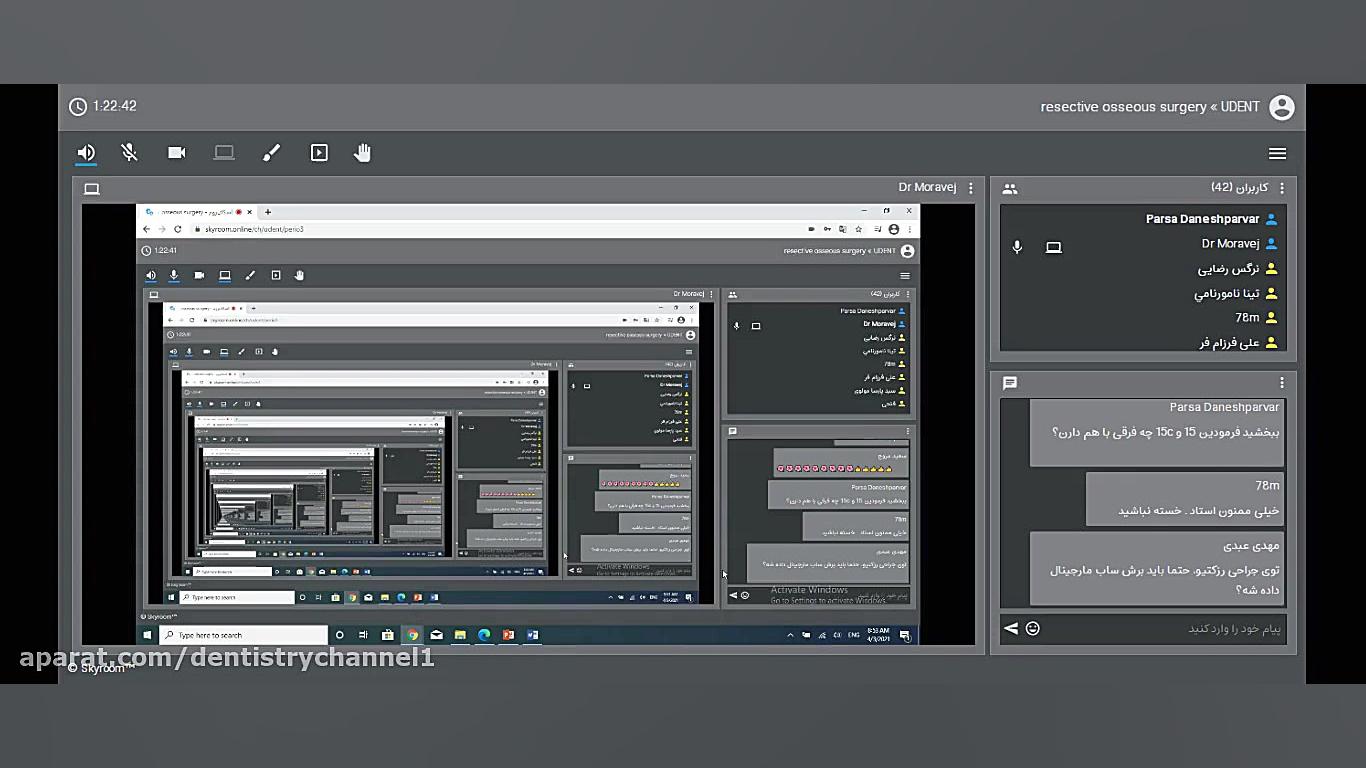The height and width of the screenshot is (768, 1366).
Task: Raise hand using the hand icon
Action: click(362, 153)
